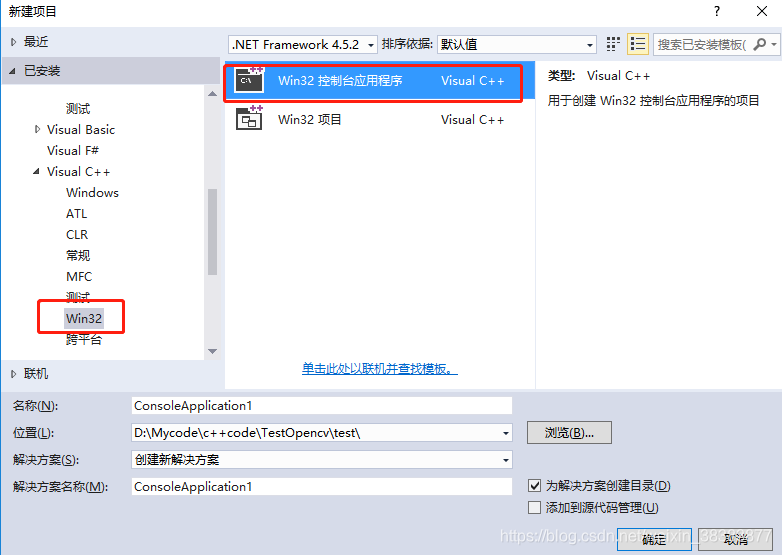Close the 新建项目 dialog
Viewport: 782px width, 555px height.
coord(762,11)
